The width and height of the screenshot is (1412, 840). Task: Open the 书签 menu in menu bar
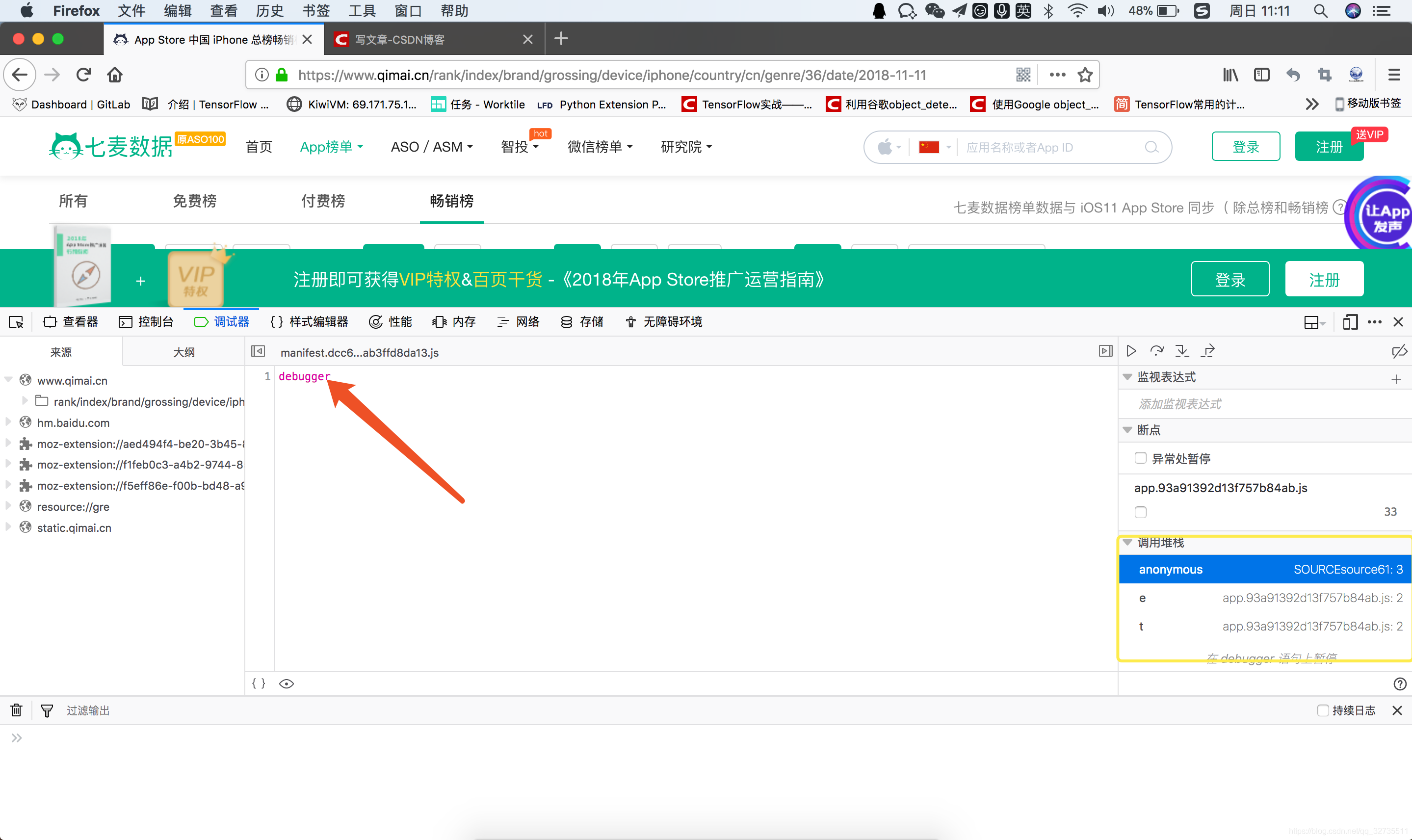[x=316, y=11]
